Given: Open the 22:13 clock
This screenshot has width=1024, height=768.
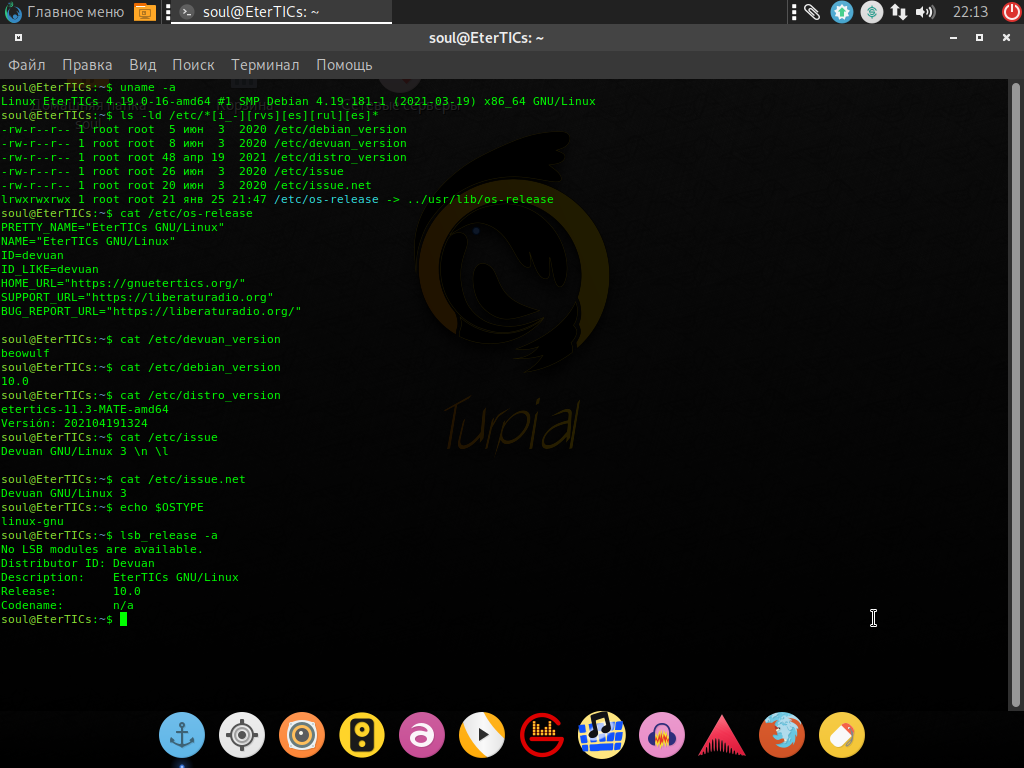Looking at the screenshot, I should (970, 12).
